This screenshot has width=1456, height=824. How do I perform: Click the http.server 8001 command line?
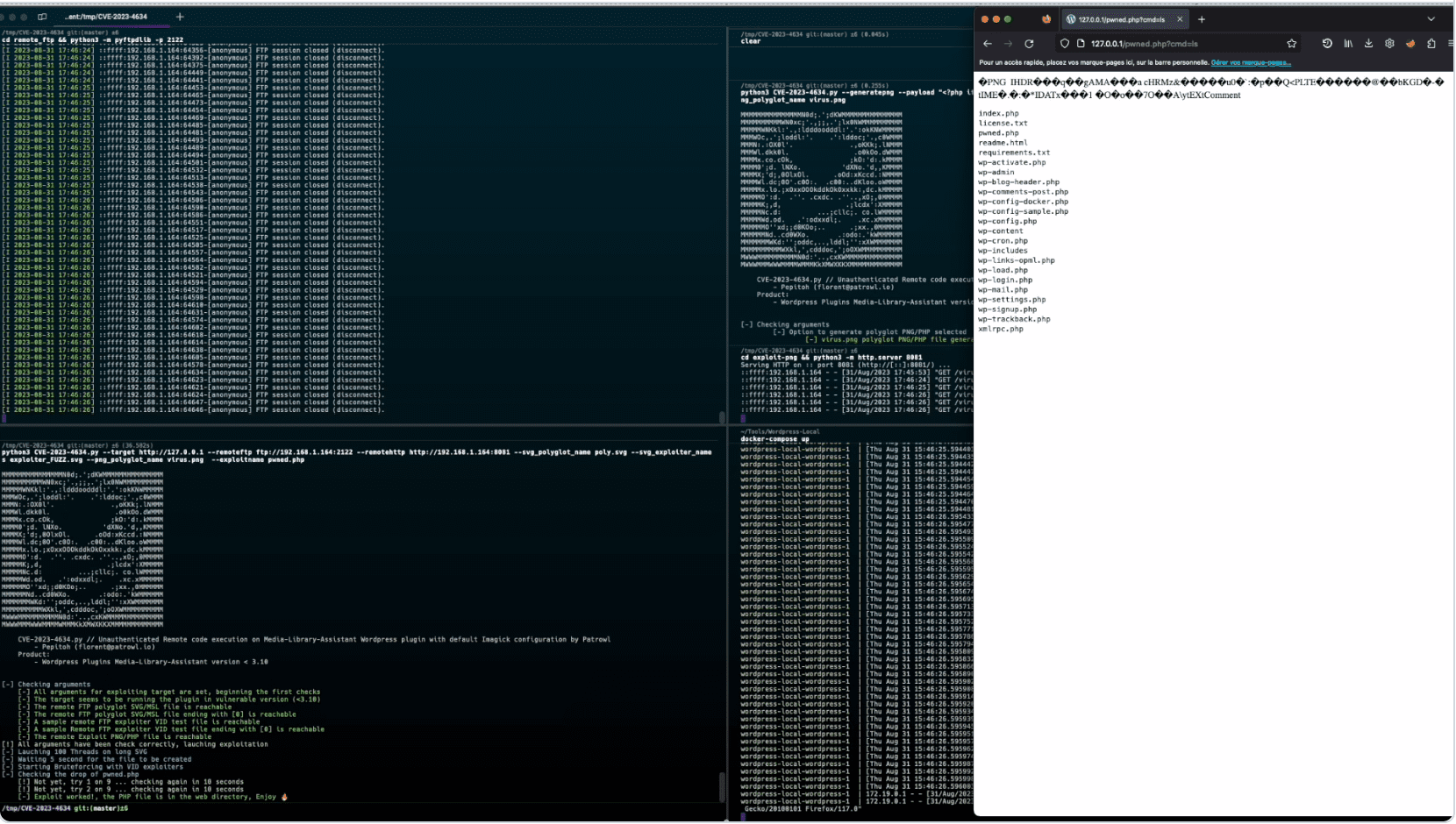831,358
